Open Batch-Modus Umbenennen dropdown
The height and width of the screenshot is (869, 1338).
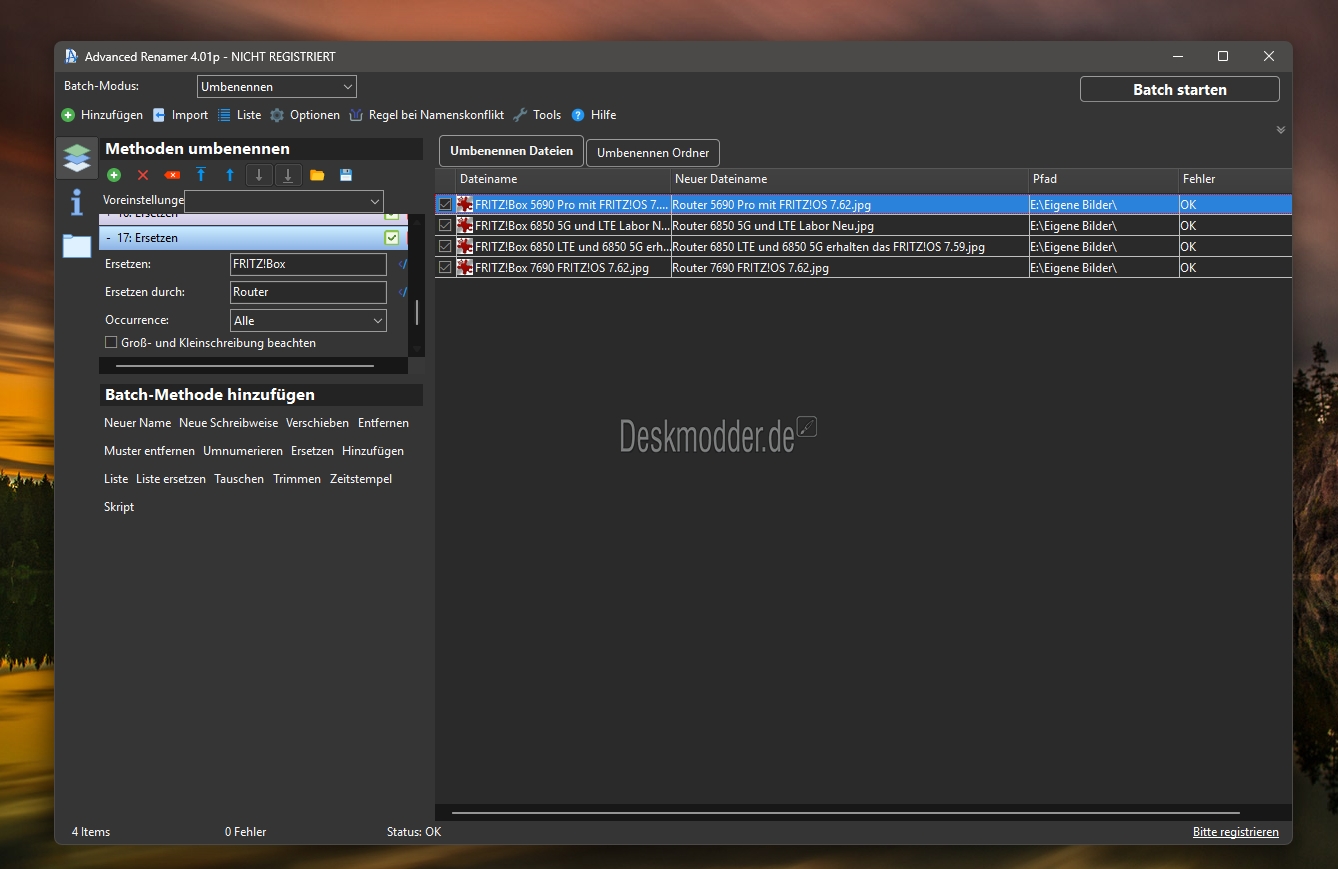click(x=277, y=87)
